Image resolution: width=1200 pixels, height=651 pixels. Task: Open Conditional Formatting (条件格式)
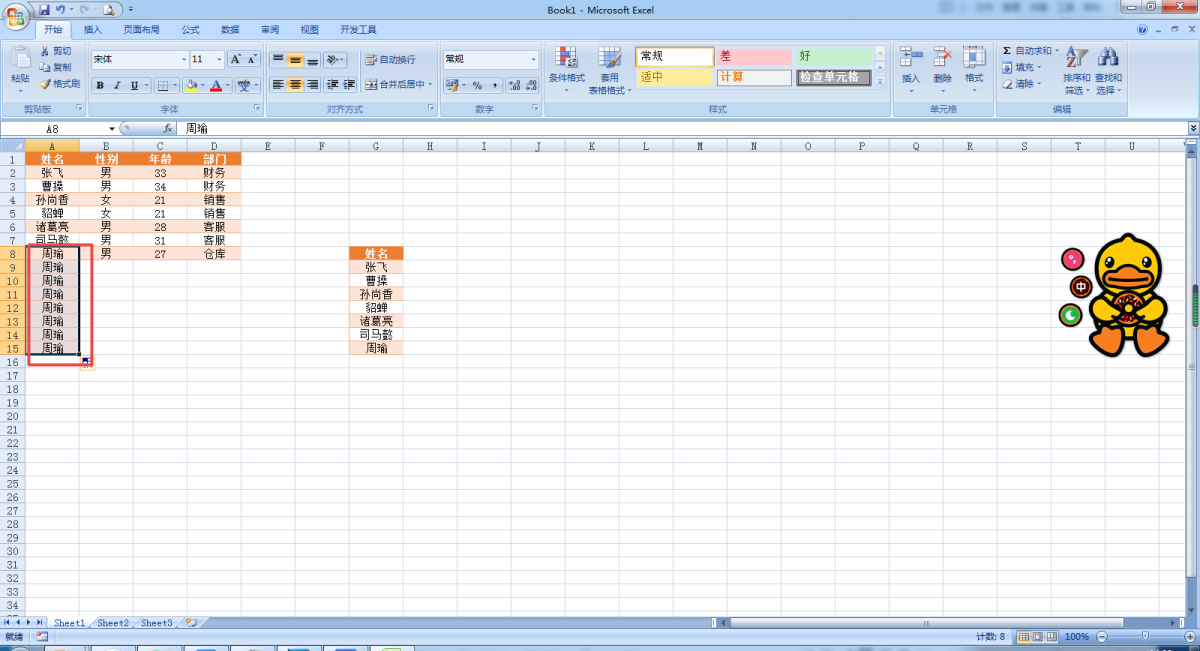click(566, 60)
